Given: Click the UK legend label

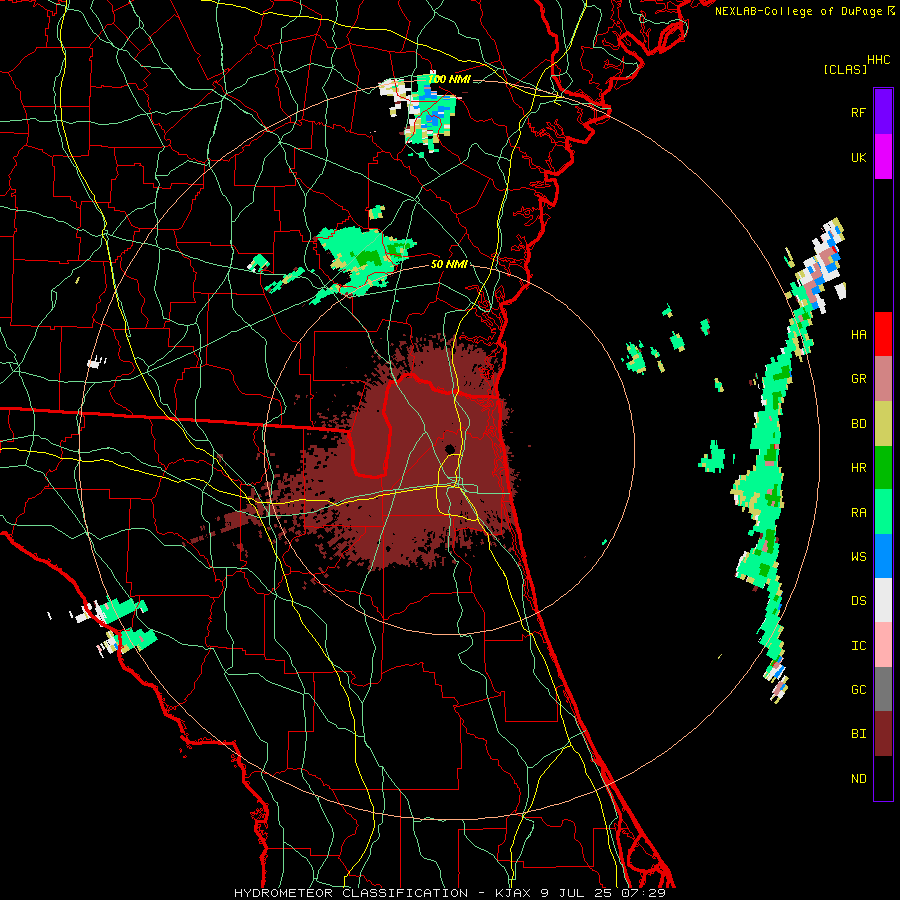Looking at the screenshot, I should (x=858, y=158).
